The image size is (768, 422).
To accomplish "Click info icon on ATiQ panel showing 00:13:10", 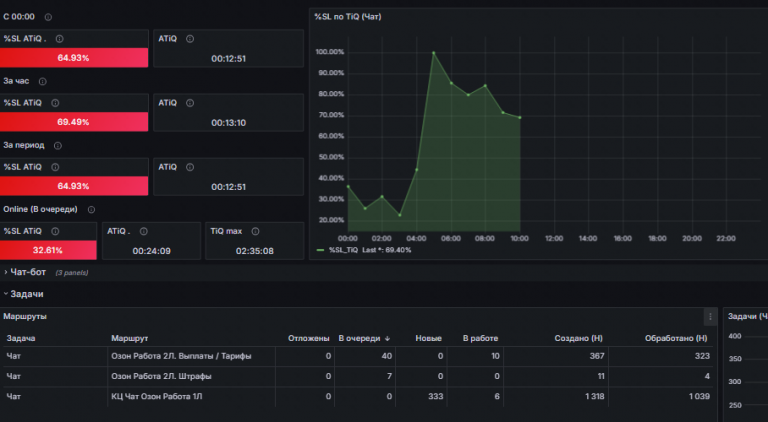I will tap(190, 103).
